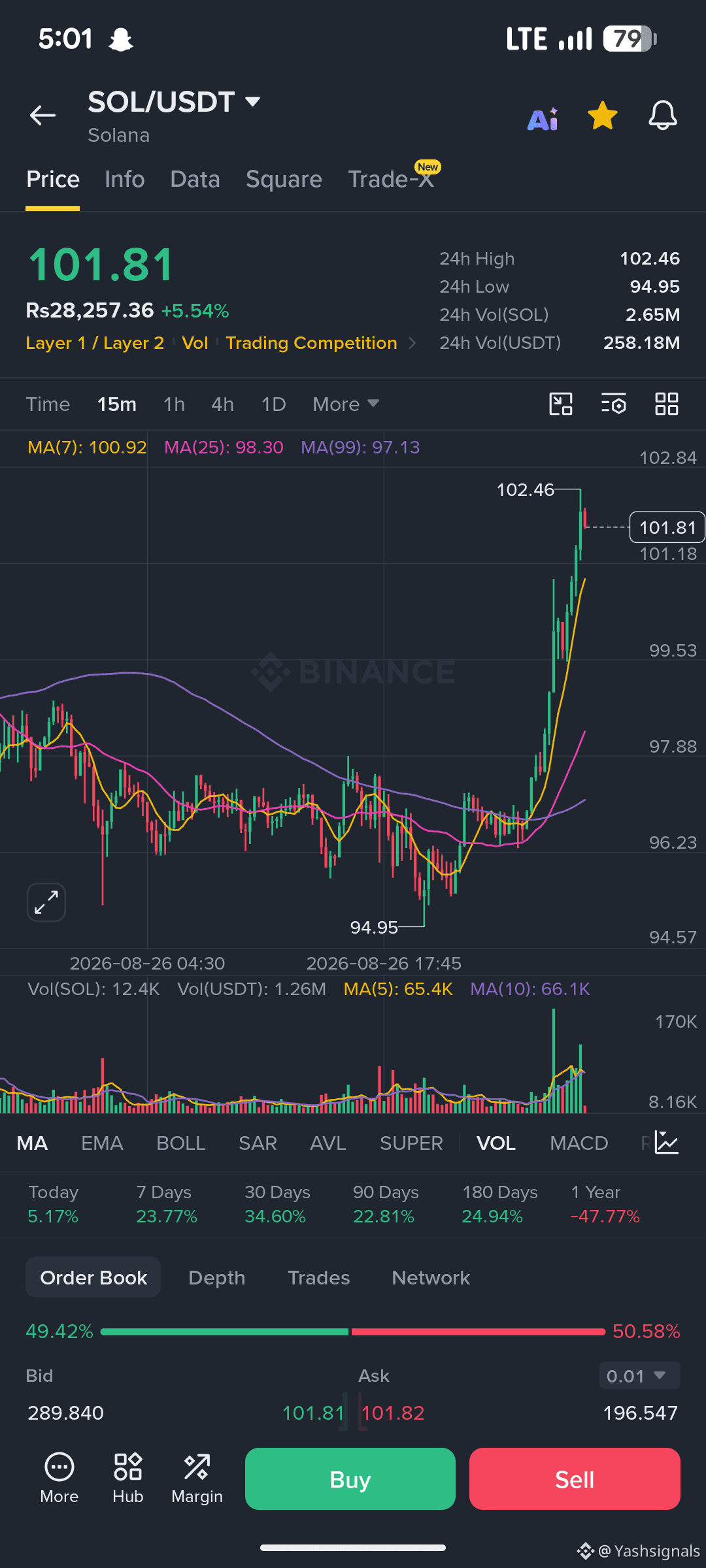The width and height of the screenshot is (706, 1568).
Task: Switch to the Price tab
Action: (53, 179)
